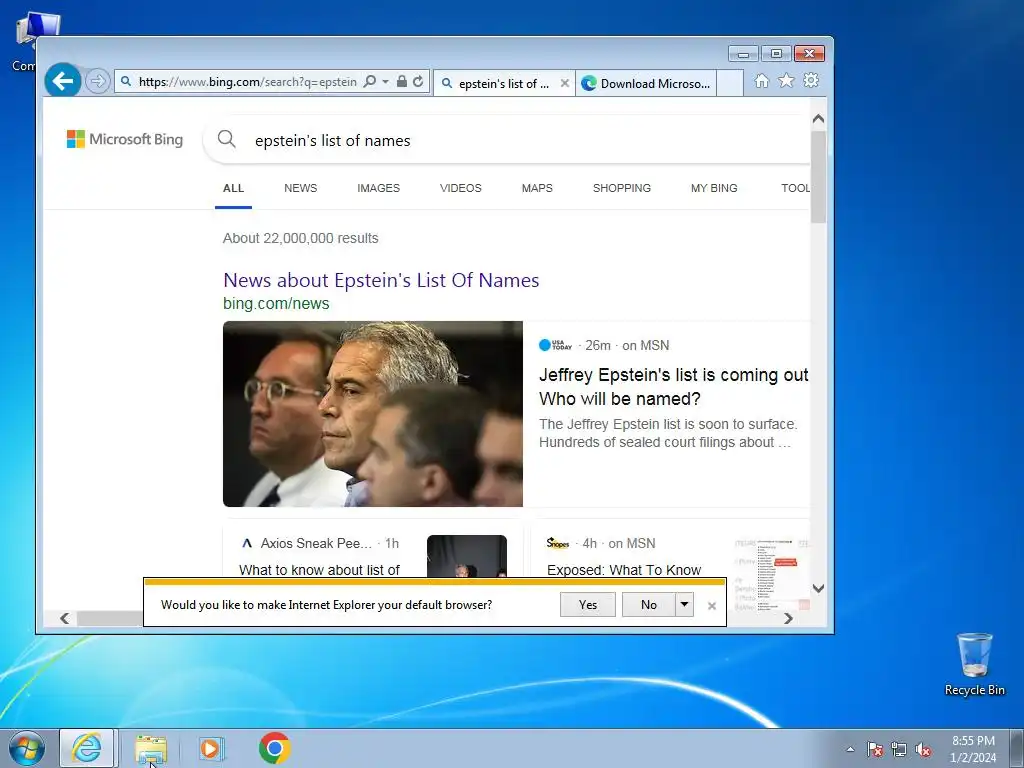
Task: Click the network tray icon
Action: [899, 749]
